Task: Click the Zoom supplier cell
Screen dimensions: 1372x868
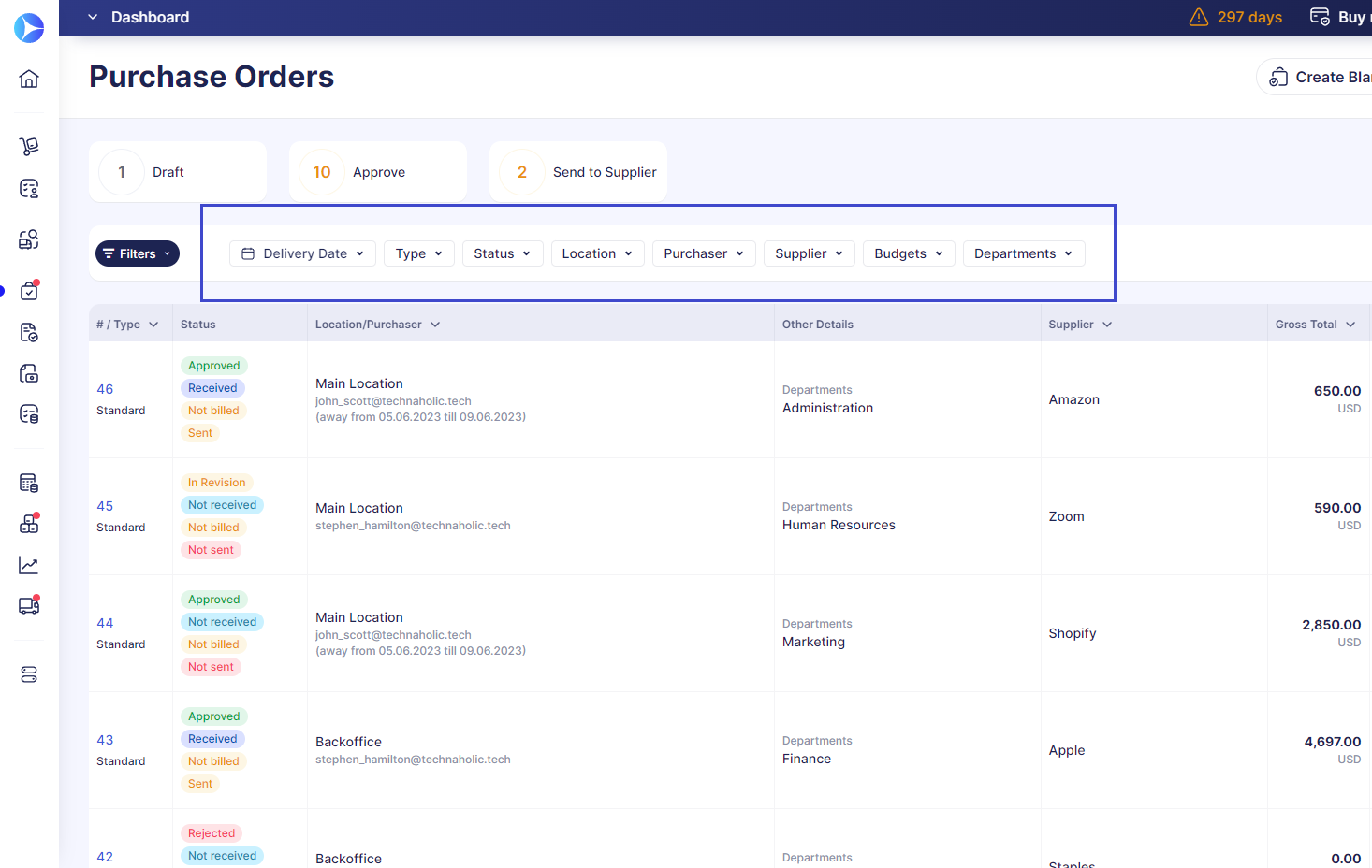Action: 1066,516
